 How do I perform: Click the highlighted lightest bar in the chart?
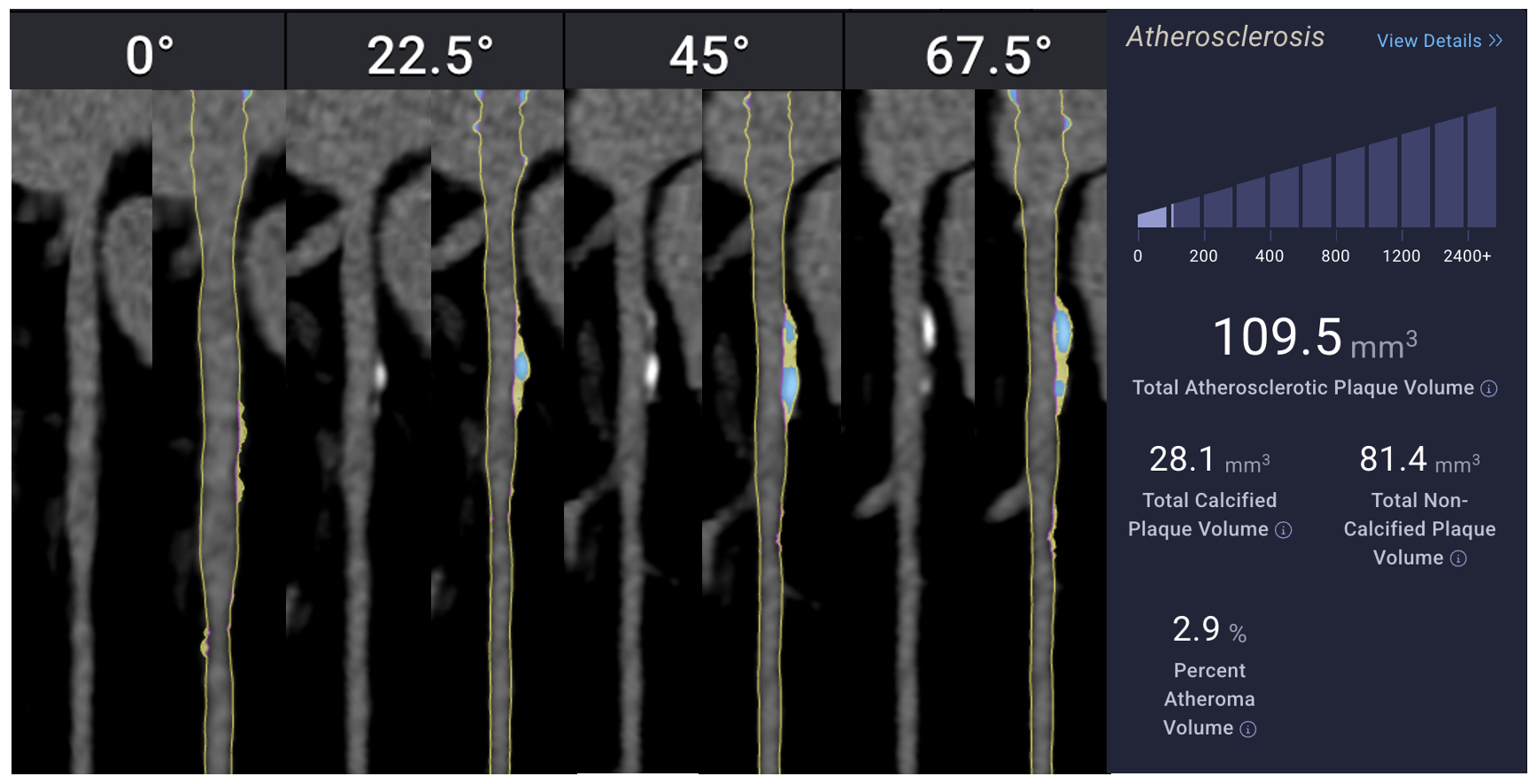coord(1151,218)
